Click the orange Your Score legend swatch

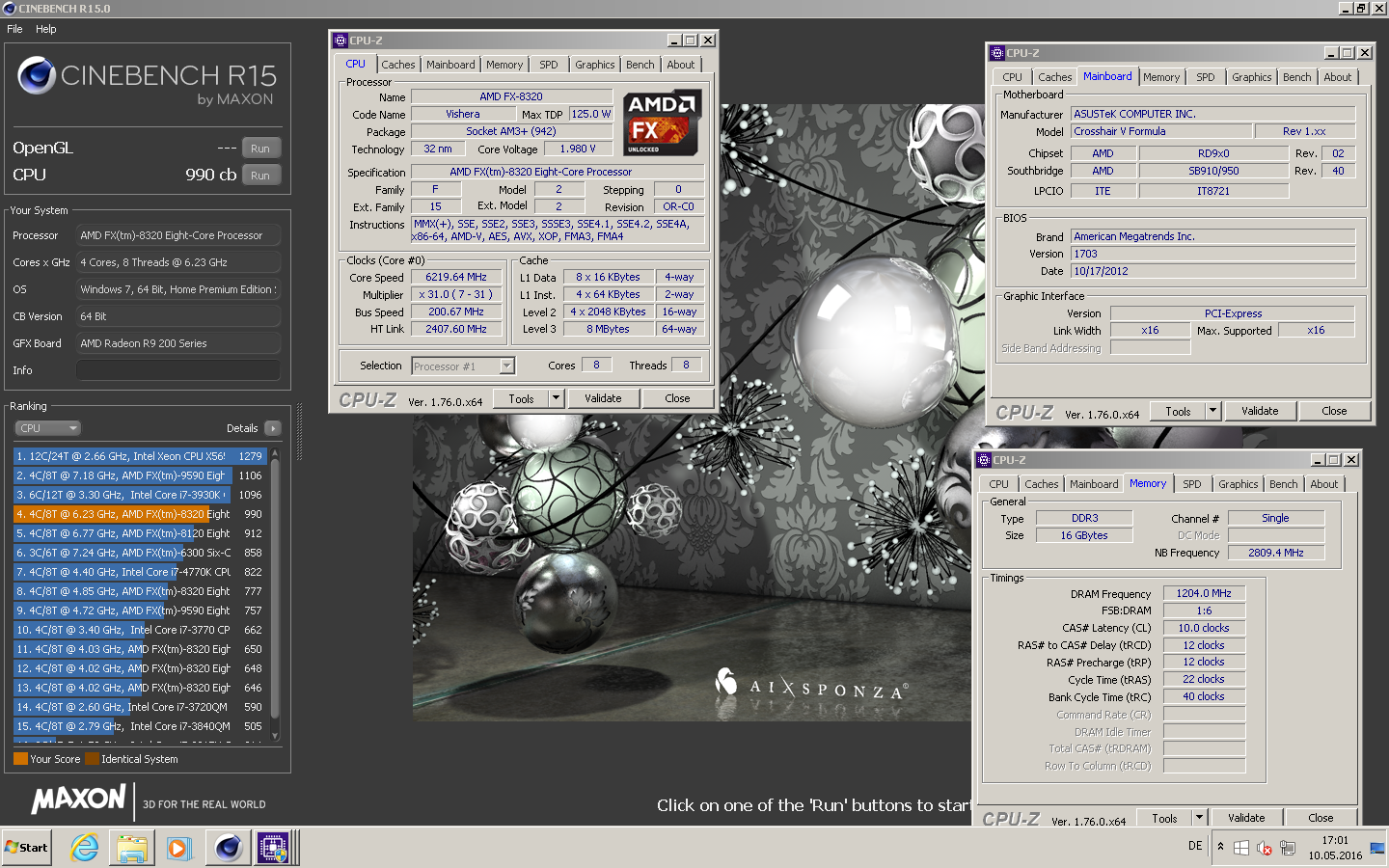point(20,759)
